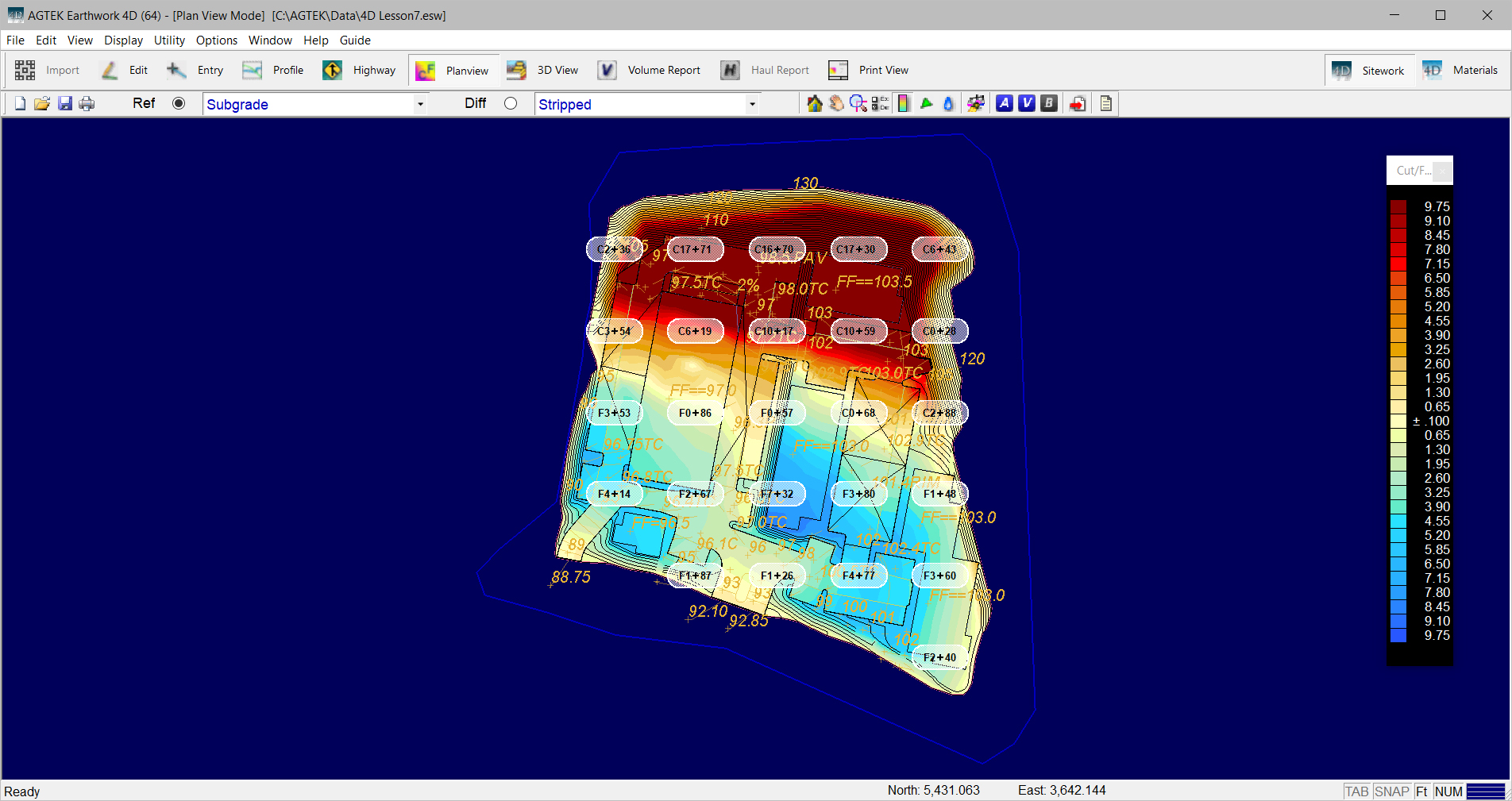This screenshot has width=1512, height=801.
Task: Select the pan hand tool
Action: pos(836,104)
